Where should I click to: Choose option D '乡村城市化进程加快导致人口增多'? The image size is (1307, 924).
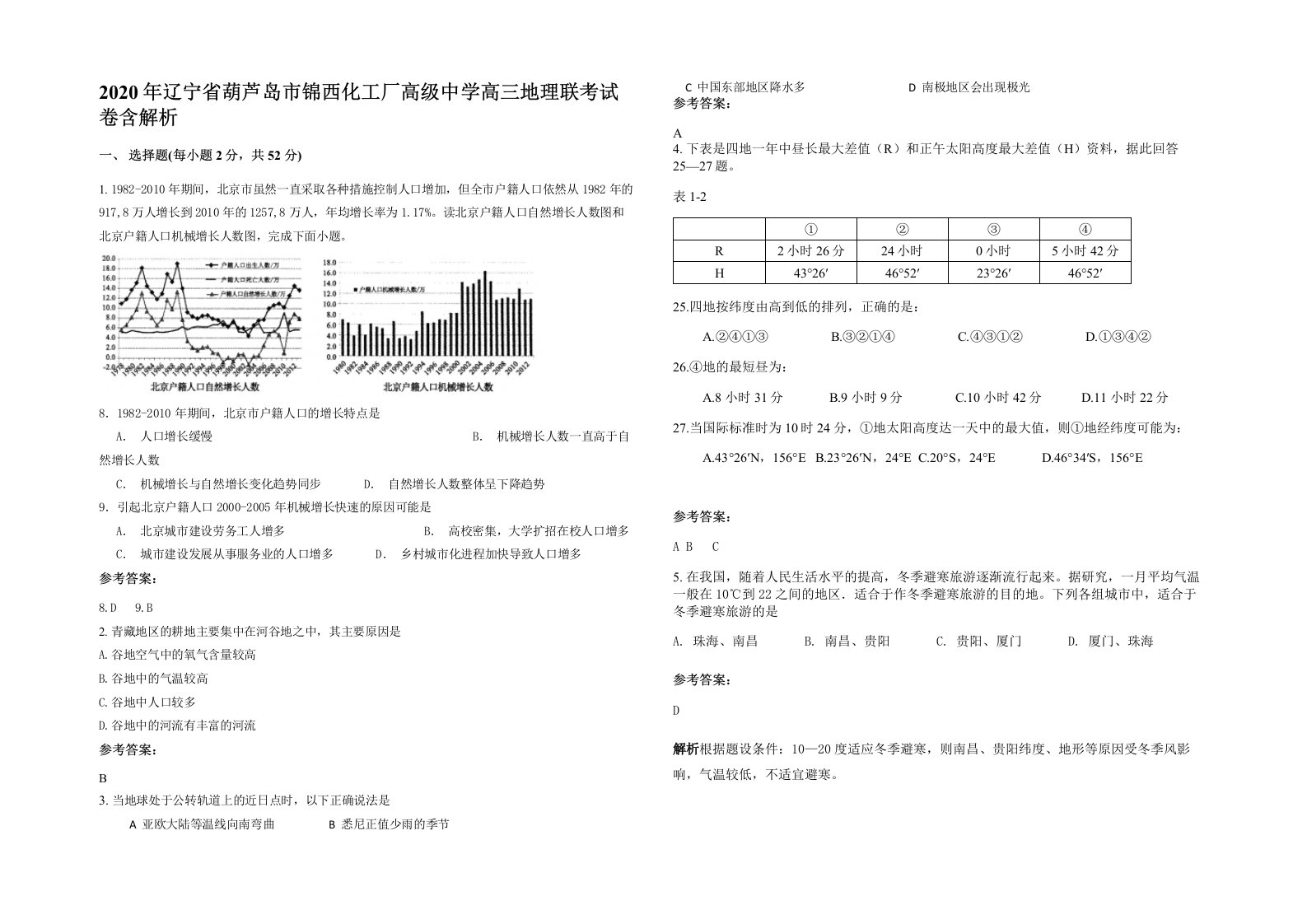coord(478,554)
